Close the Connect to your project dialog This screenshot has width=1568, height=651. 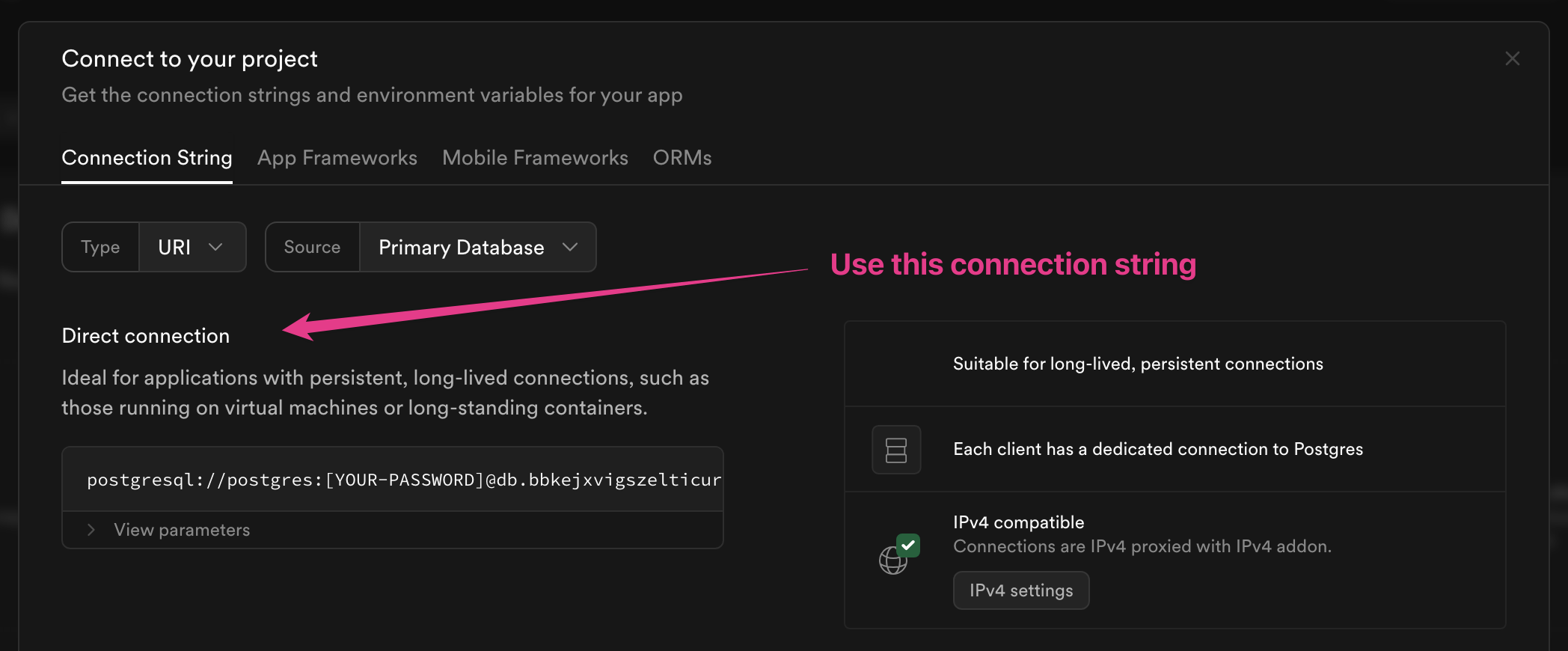point(1512,58)
